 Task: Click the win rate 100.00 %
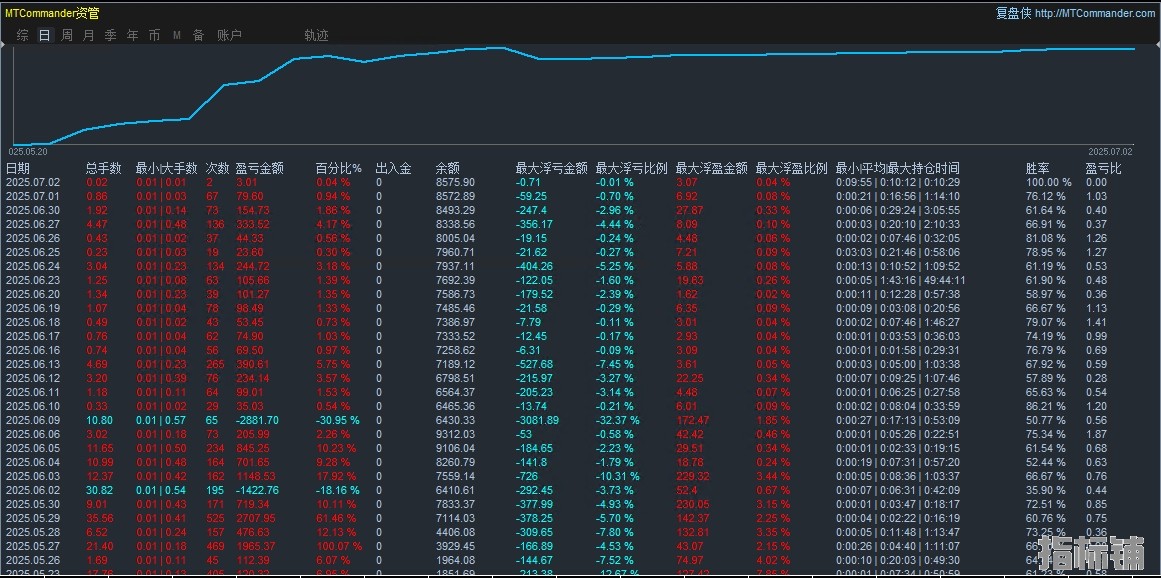(1048, 182)
